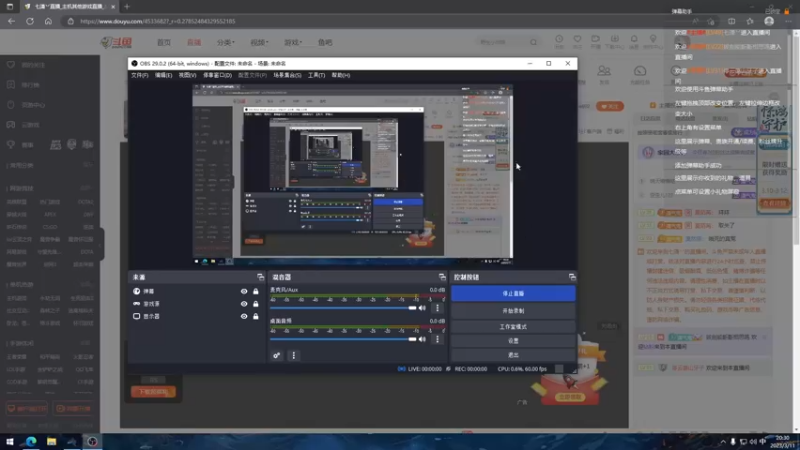Viewport: 800px width, 450px height.
Task: Mute the 麦克风/Aux audio channel
Action: 422,308
